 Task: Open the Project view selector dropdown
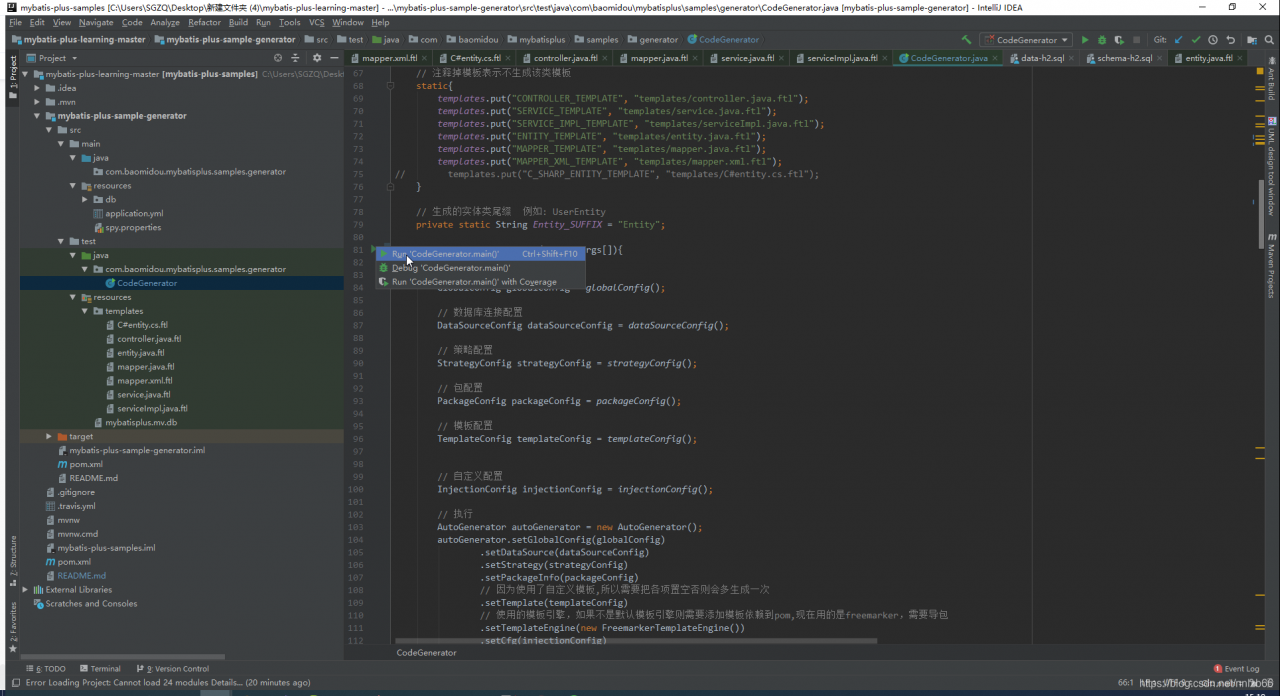[x=51, y=58]
